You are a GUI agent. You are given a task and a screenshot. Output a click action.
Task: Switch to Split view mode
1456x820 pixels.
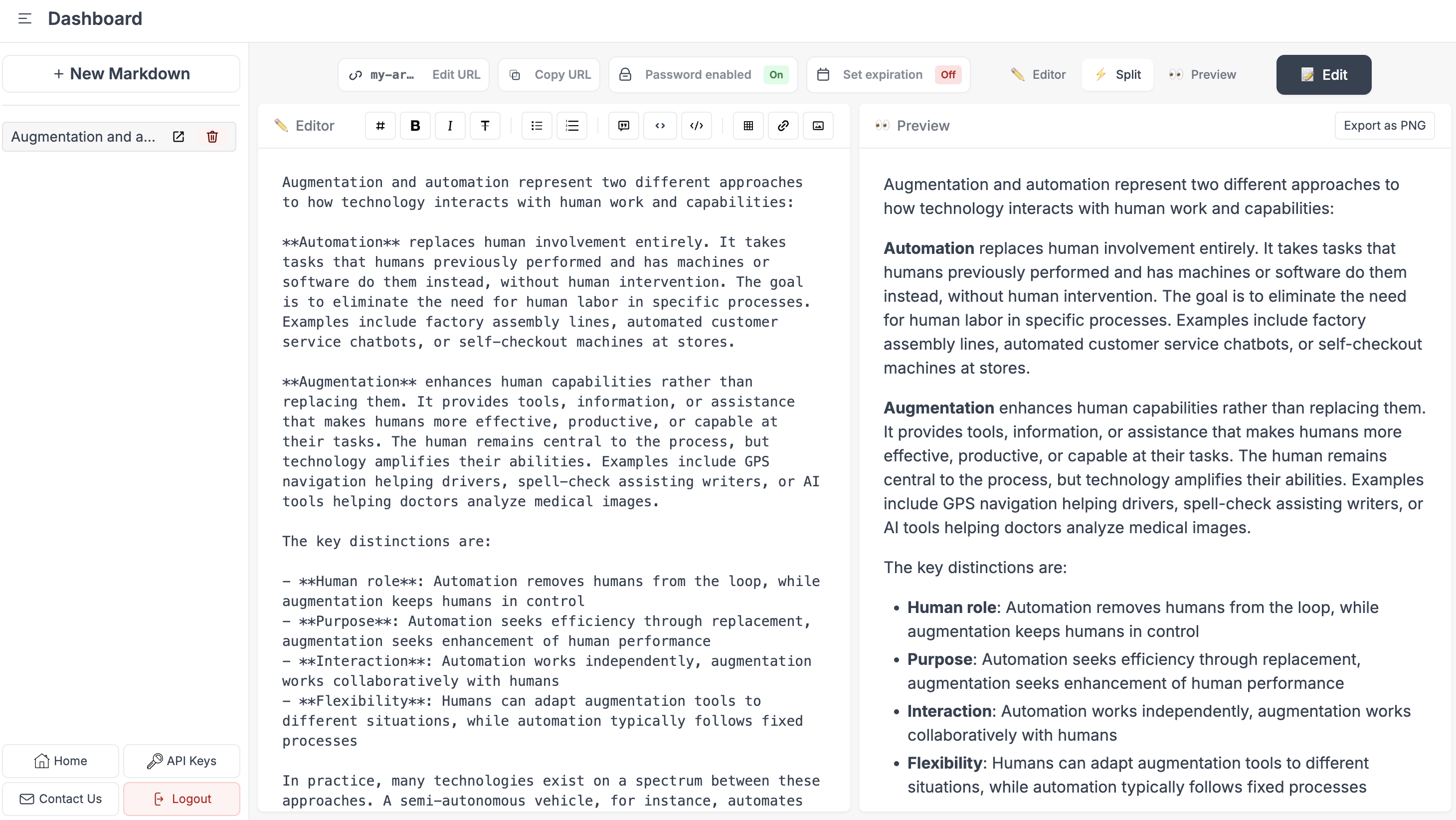coord(1117,74)
